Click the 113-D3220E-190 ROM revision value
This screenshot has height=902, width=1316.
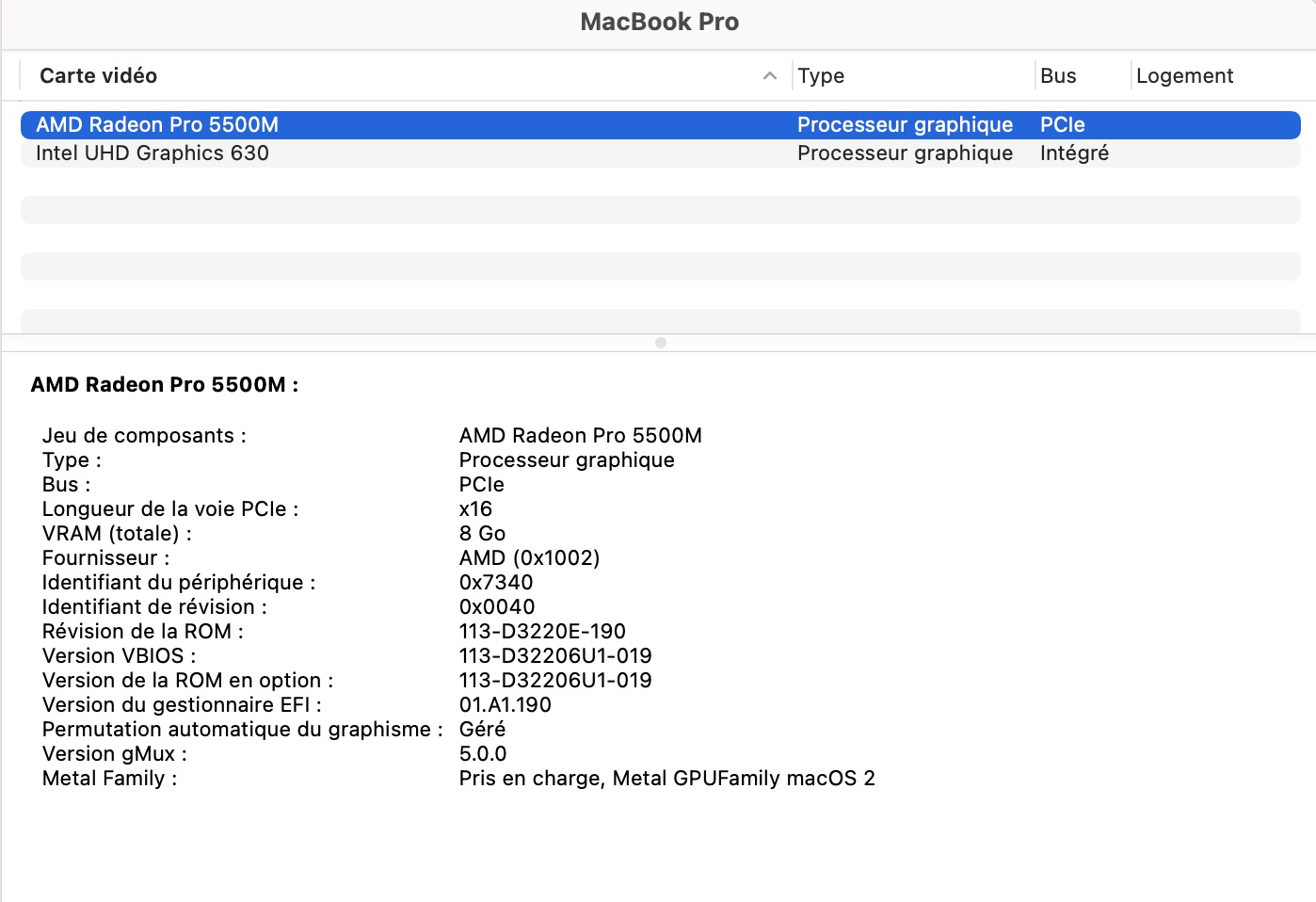[x=542, y=631]
